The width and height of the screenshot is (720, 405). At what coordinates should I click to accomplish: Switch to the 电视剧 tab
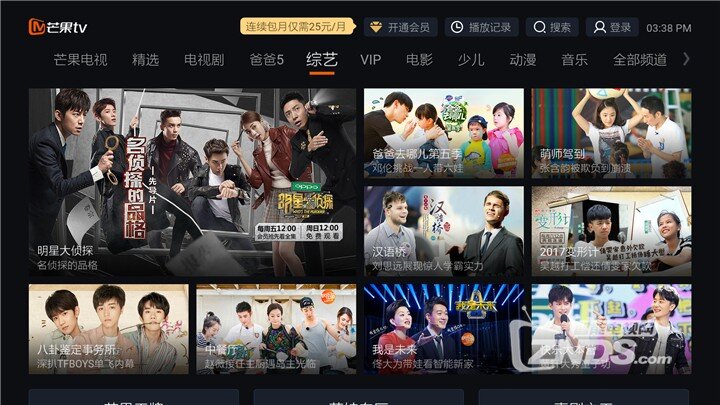click(x=204, y=60)
